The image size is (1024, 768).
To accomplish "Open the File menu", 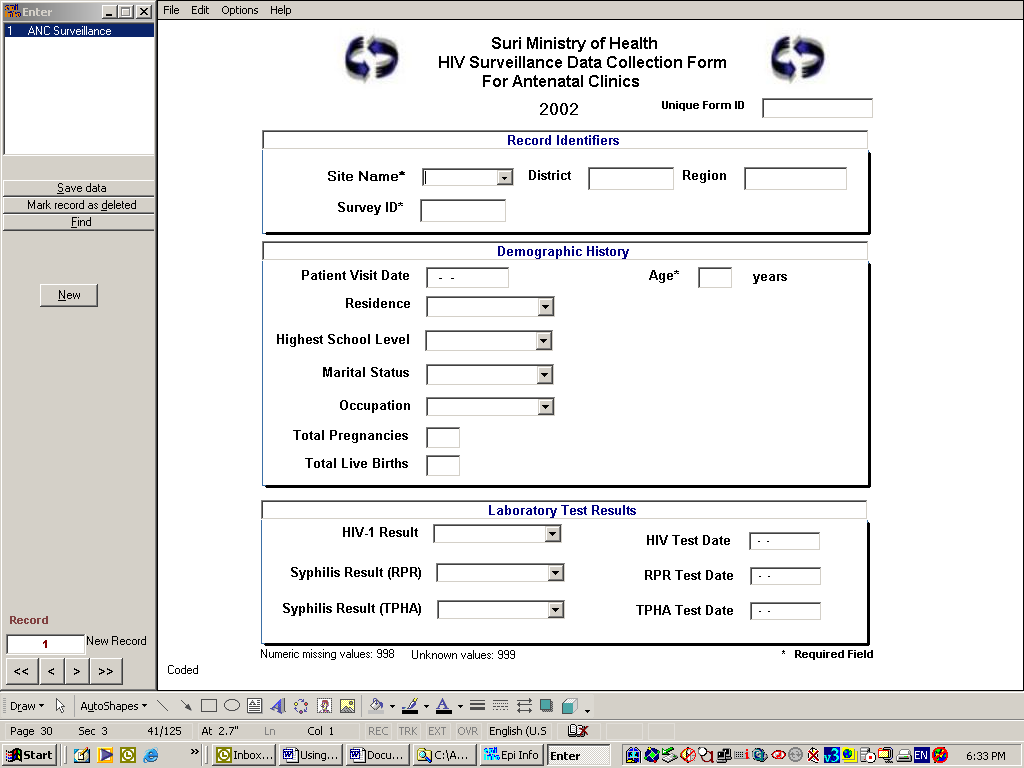I will click(171, 10).
